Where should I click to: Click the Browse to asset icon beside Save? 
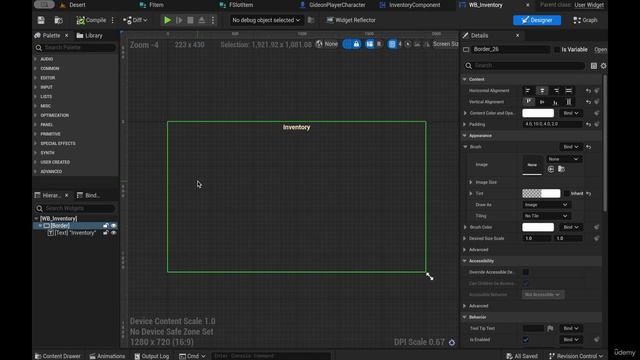pyautogui.click(x=58, y=20)
